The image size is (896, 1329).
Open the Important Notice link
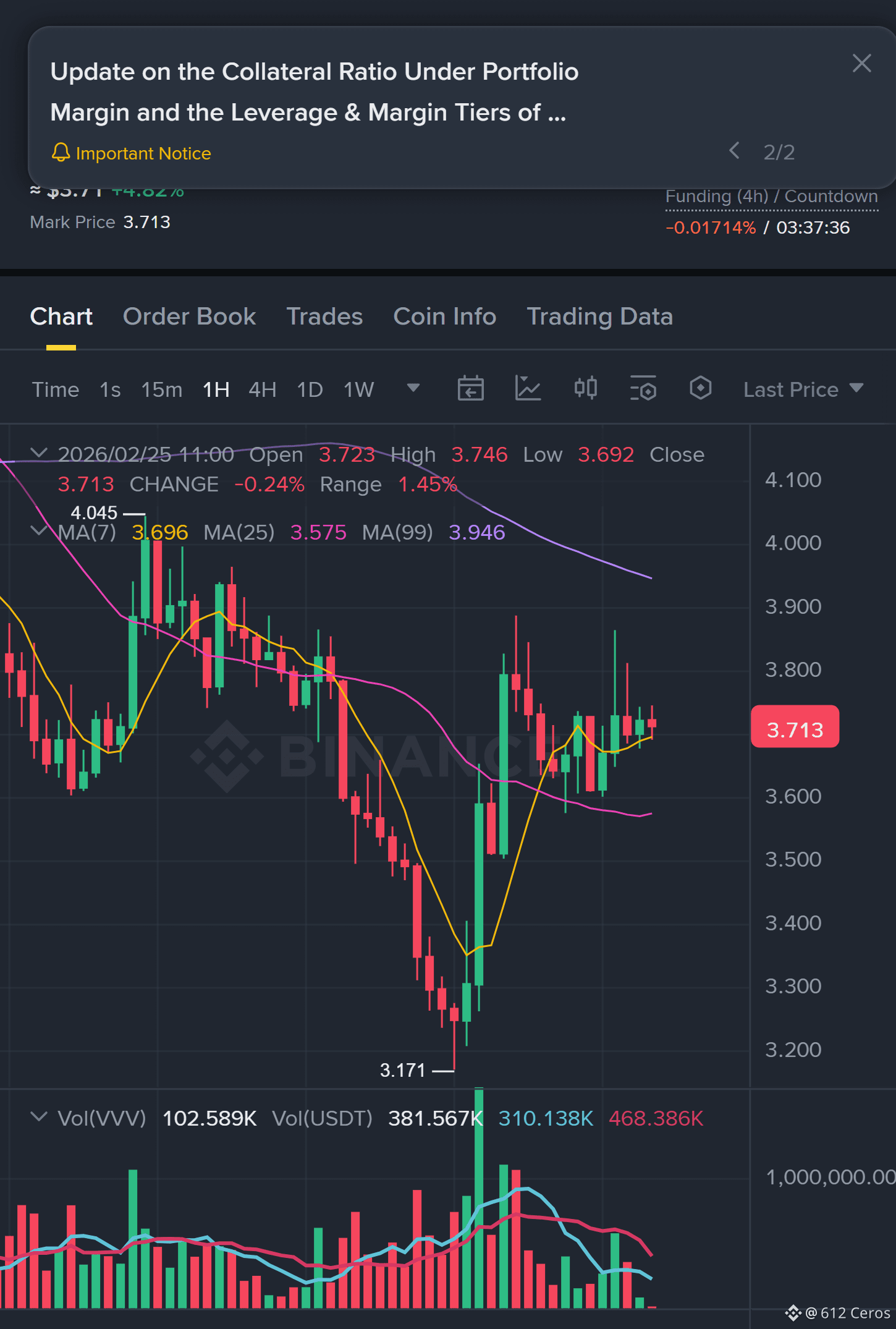click(143, 153)
